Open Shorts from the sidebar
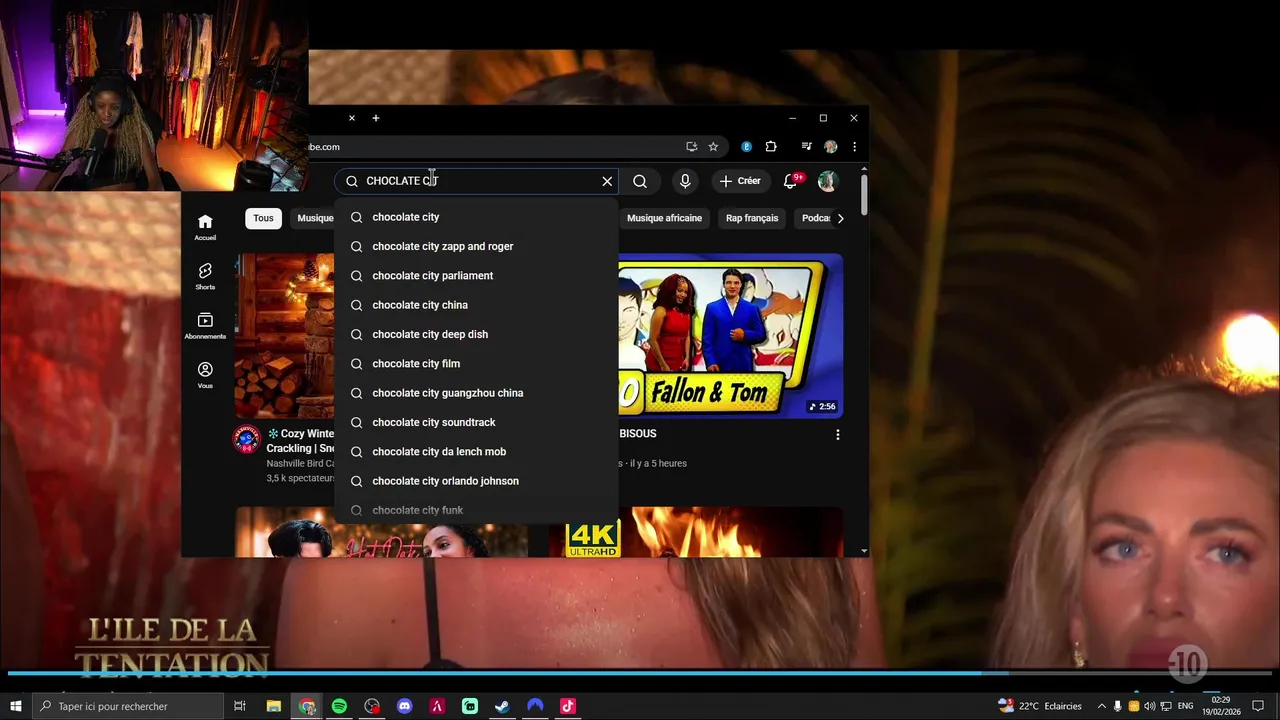1280x720 pixels. [x=205, y=276]
